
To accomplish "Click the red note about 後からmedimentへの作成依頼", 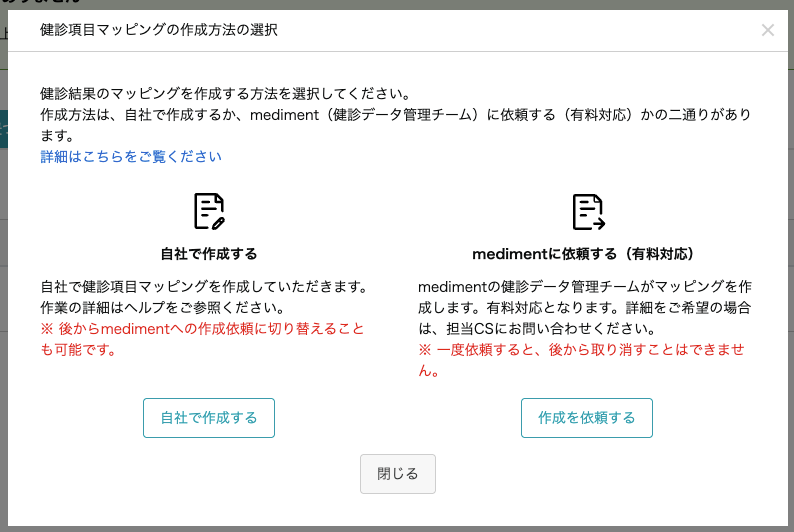I will tap(203, 339).
